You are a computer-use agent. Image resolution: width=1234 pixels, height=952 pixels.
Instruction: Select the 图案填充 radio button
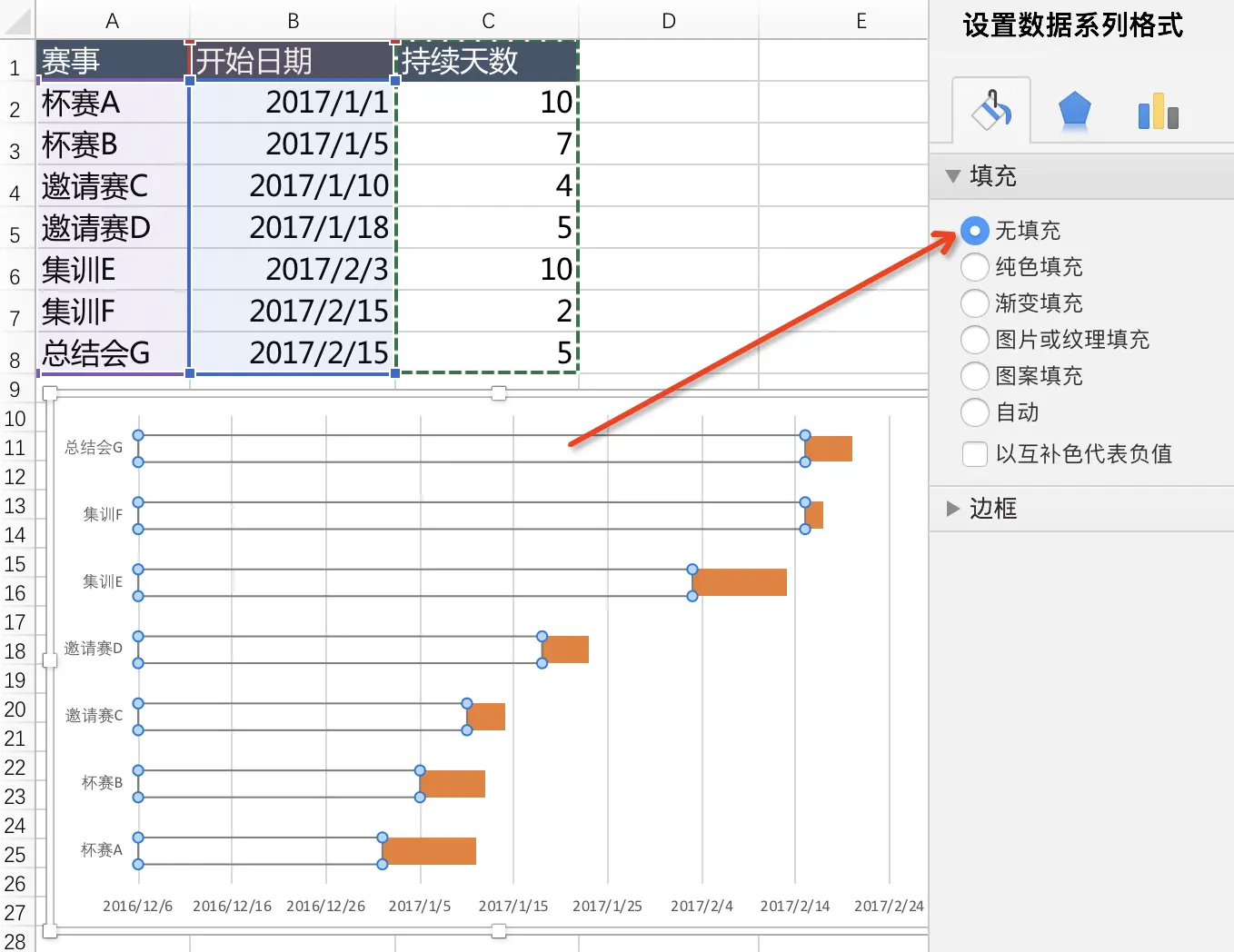[975, 376]
